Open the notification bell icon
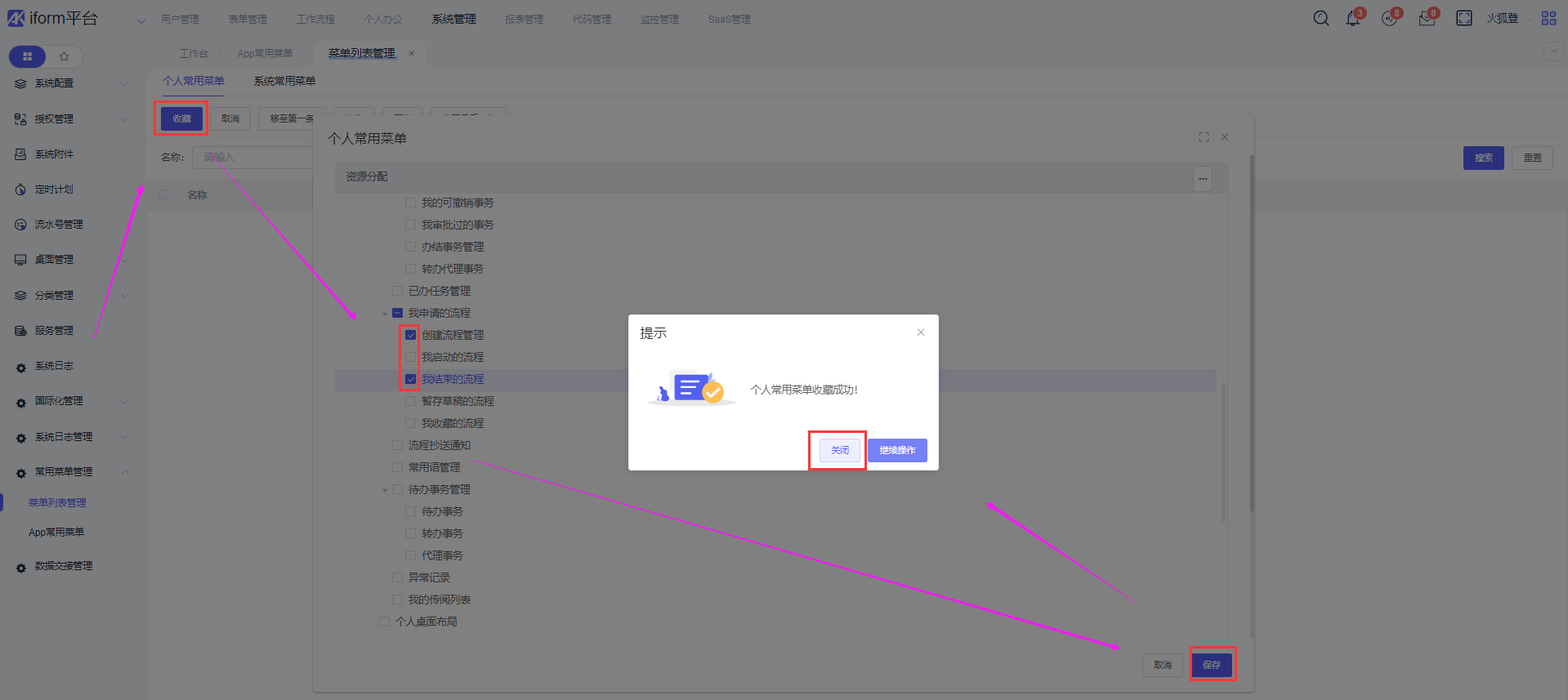This screenshot has width=1568, height=700. pyautogui.click(x=1352, y=19)
